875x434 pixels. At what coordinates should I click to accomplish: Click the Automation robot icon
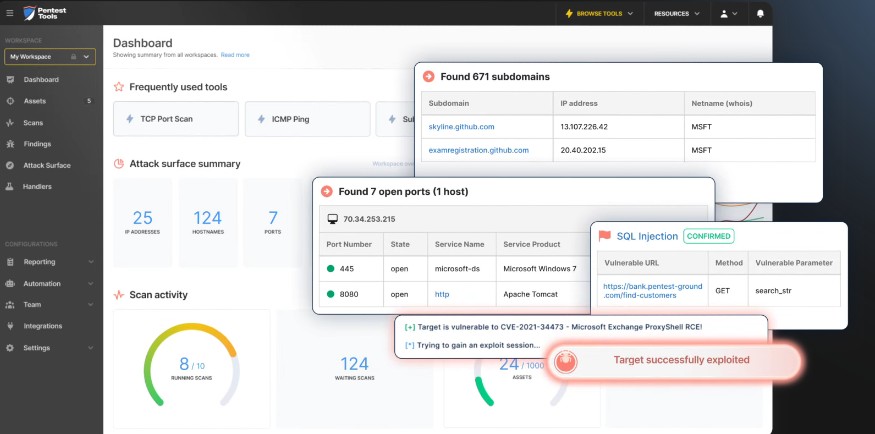(10, 283)
